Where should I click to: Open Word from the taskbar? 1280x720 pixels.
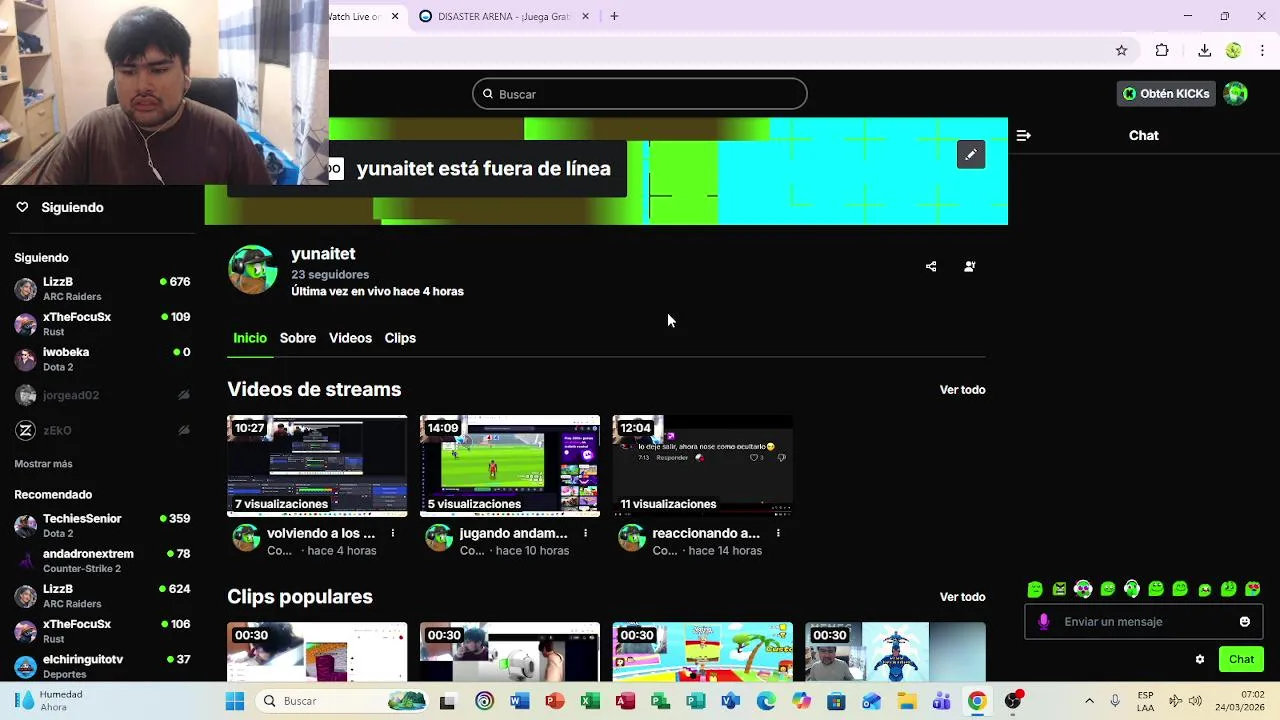point(519,701)
